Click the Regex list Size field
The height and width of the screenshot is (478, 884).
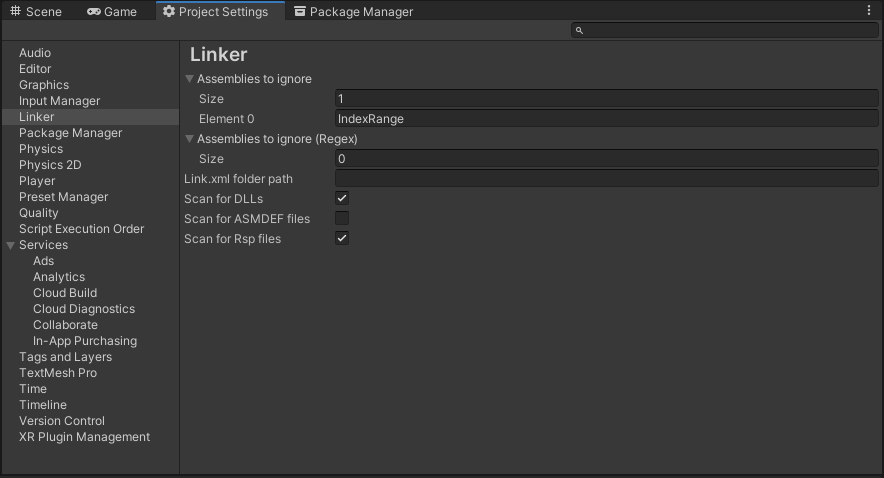pyautogui.click(x=607, y=159)
